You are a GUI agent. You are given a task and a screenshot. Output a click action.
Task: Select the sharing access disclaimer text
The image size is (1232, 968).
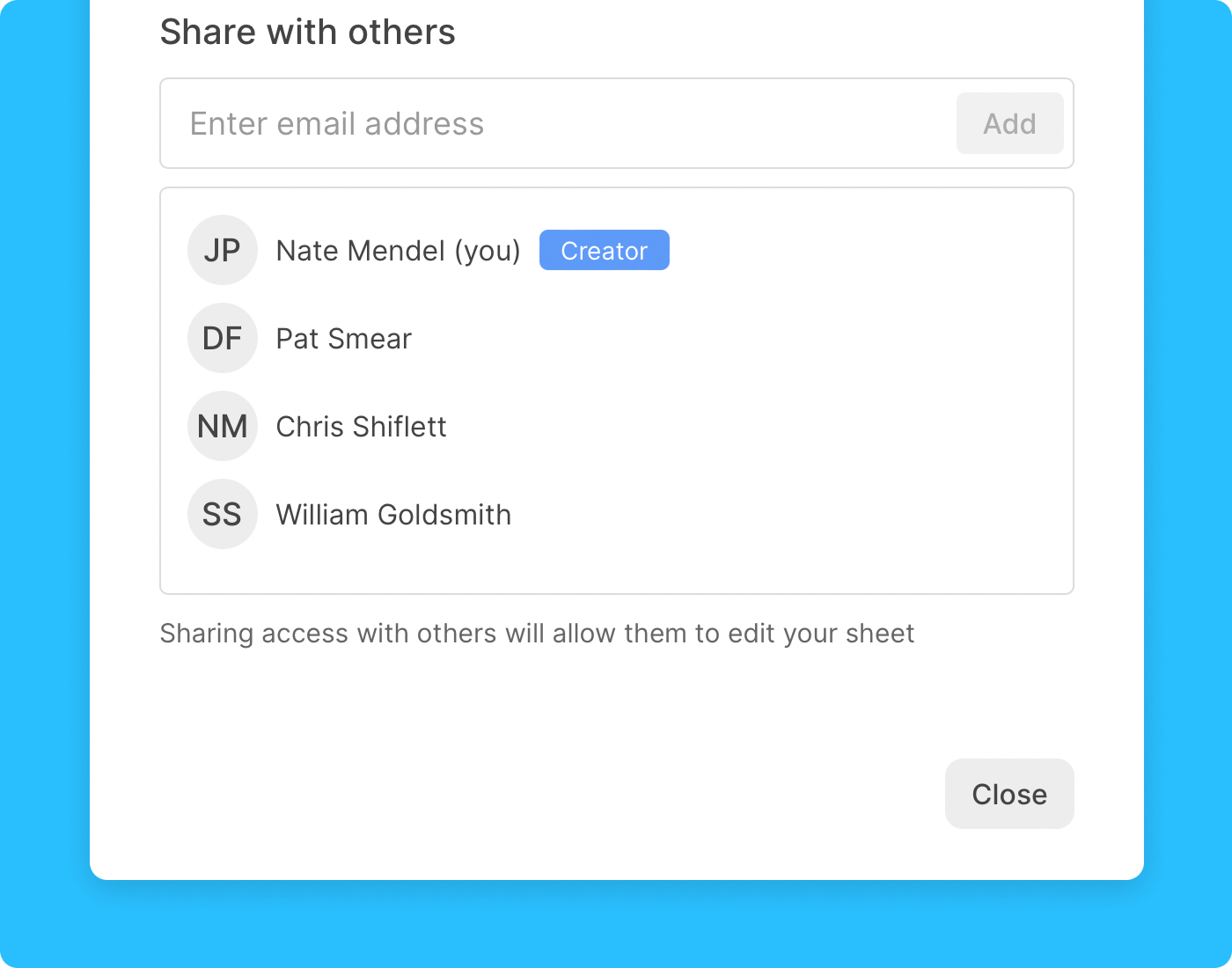537,633
